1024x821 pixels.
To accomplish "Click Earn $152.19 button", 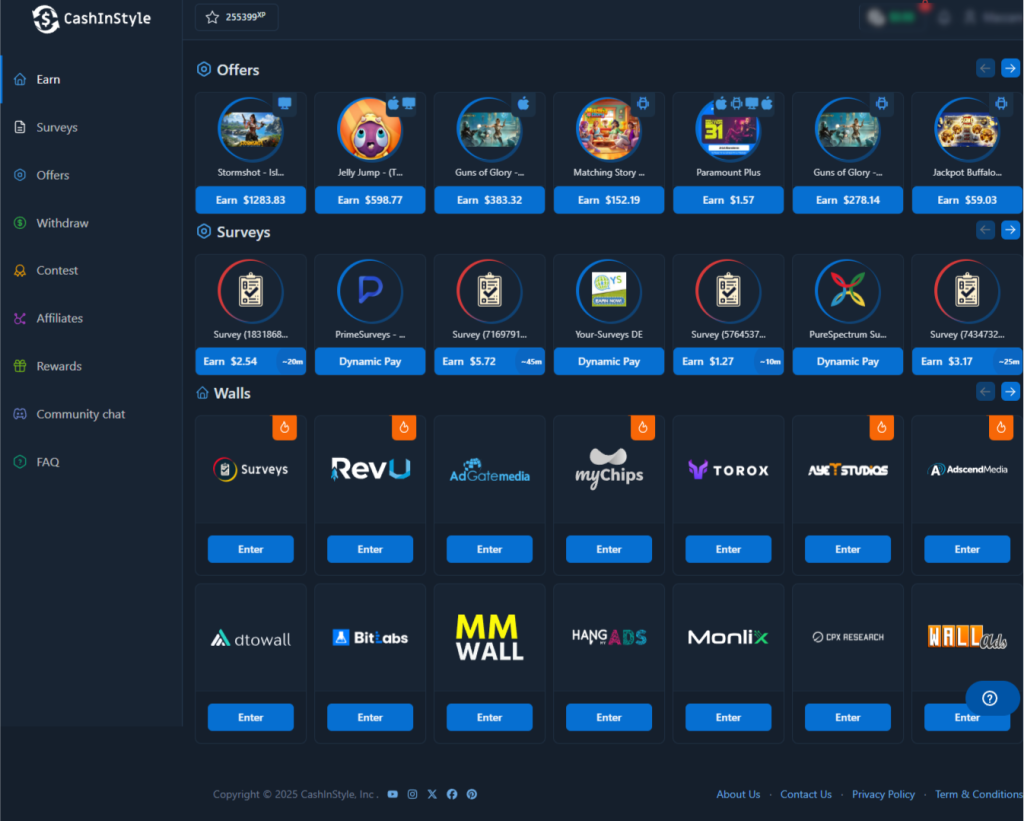I will [x=609, y=200].
